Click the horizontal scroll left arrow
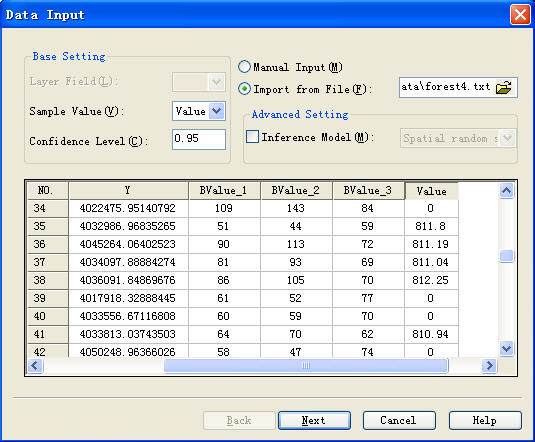This screenshot has width=535, height=442. 35,366
